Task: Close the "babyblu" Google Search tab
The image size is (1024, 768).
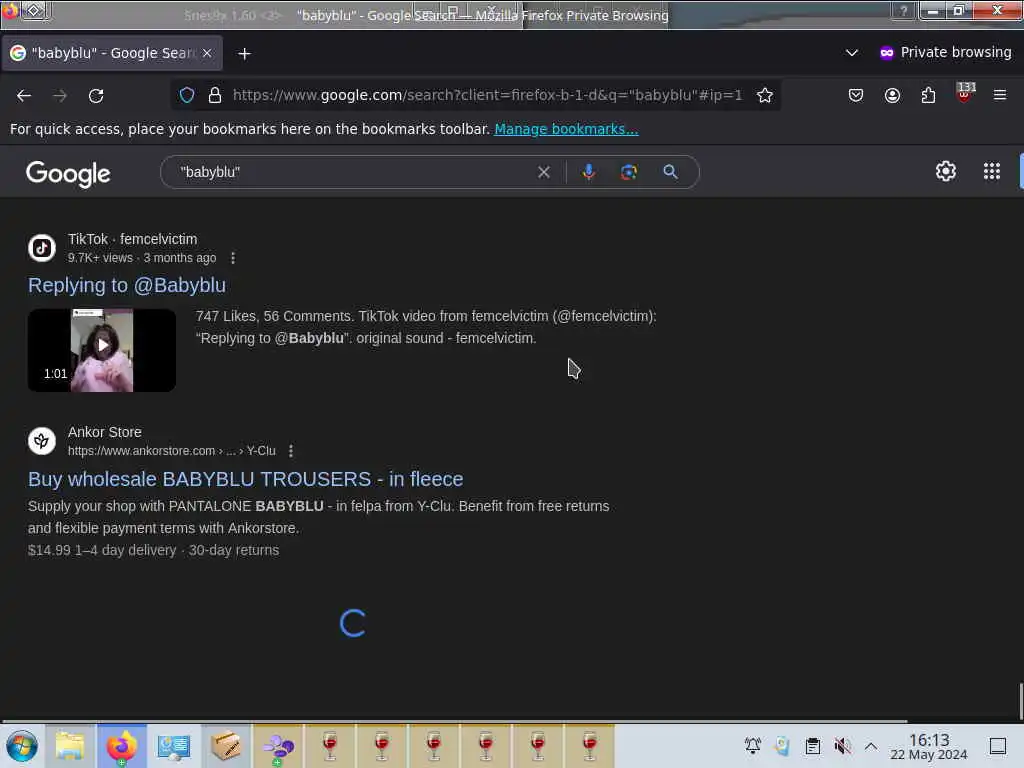Action: (x=207, y=53)
